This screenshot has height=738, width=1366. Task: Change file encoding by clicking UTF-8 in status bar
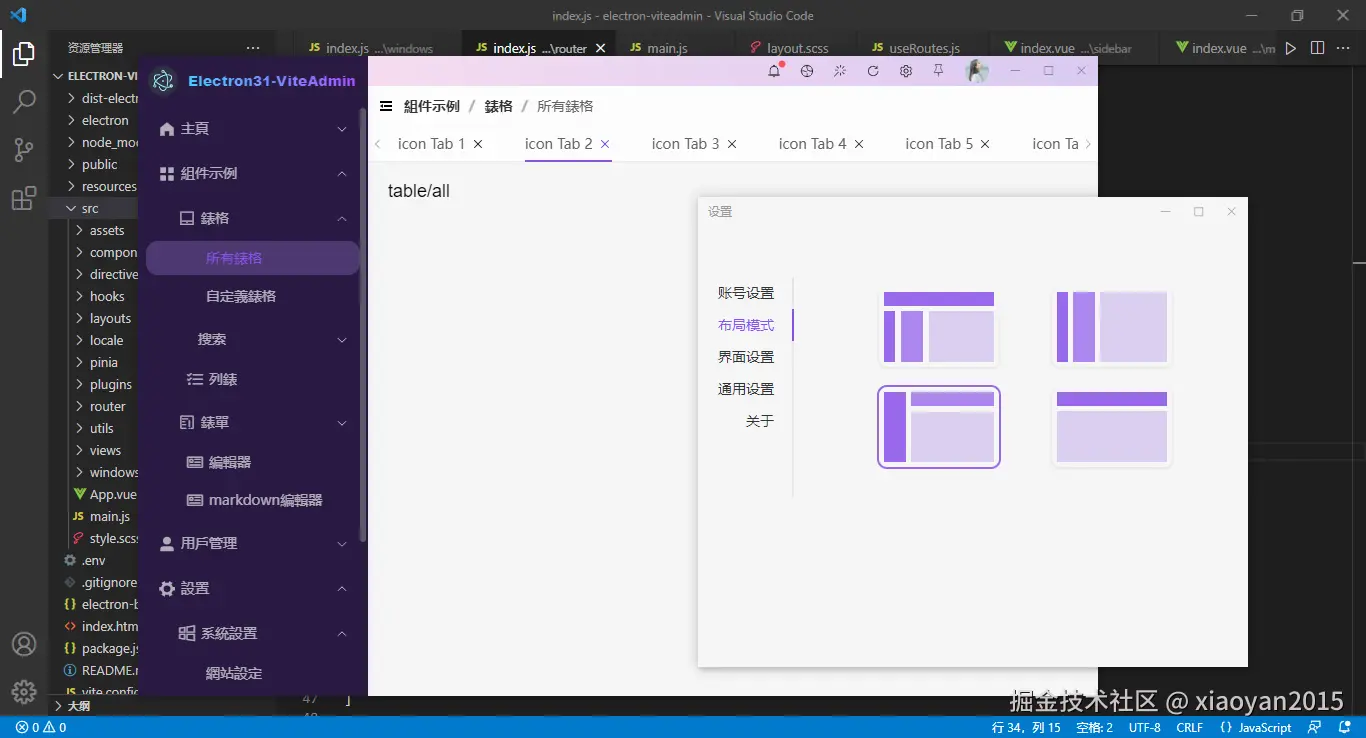pos(1144,727)
